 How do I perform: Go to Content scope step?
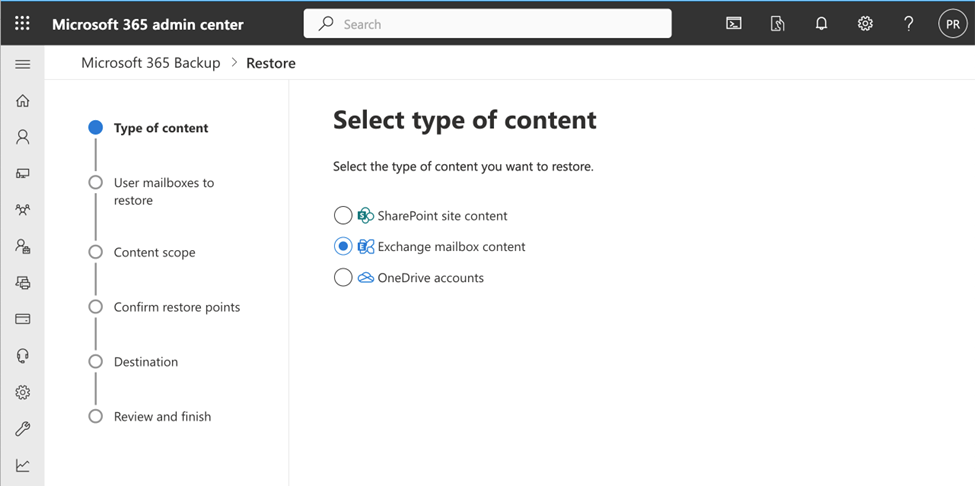(x=154, y=252)
